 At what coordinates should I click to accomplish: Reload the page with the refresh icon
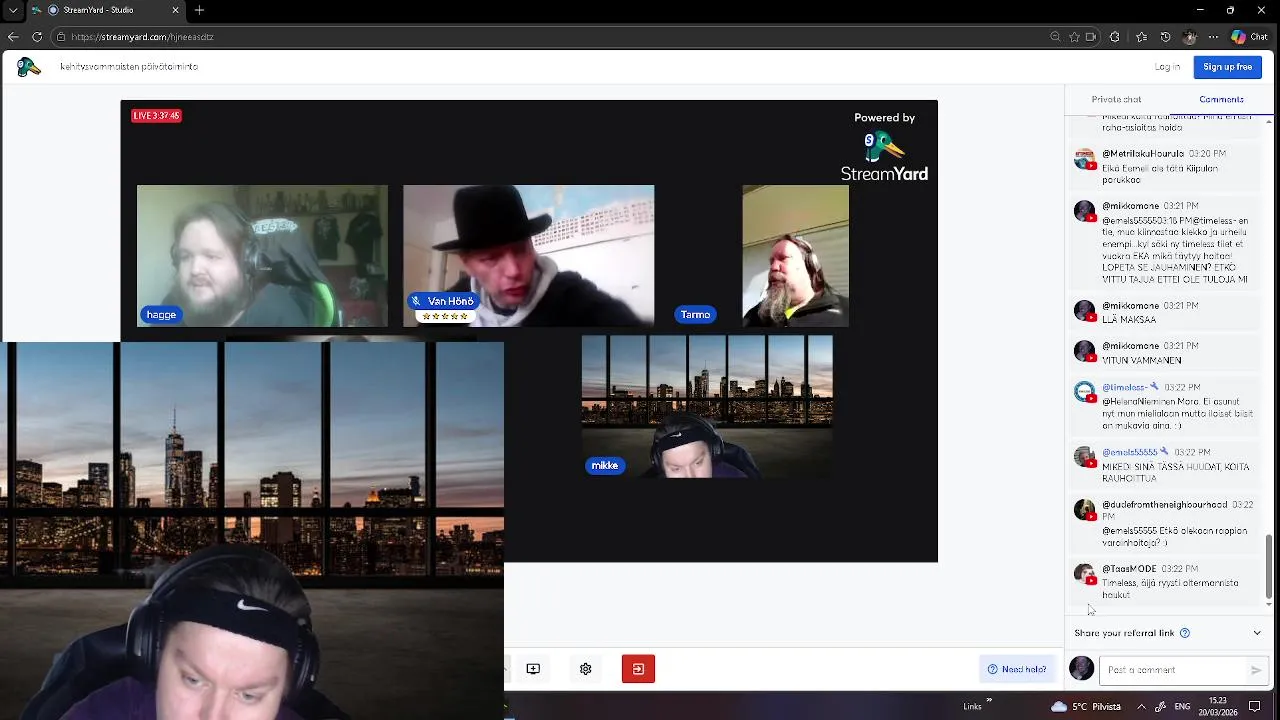point(37,37)
